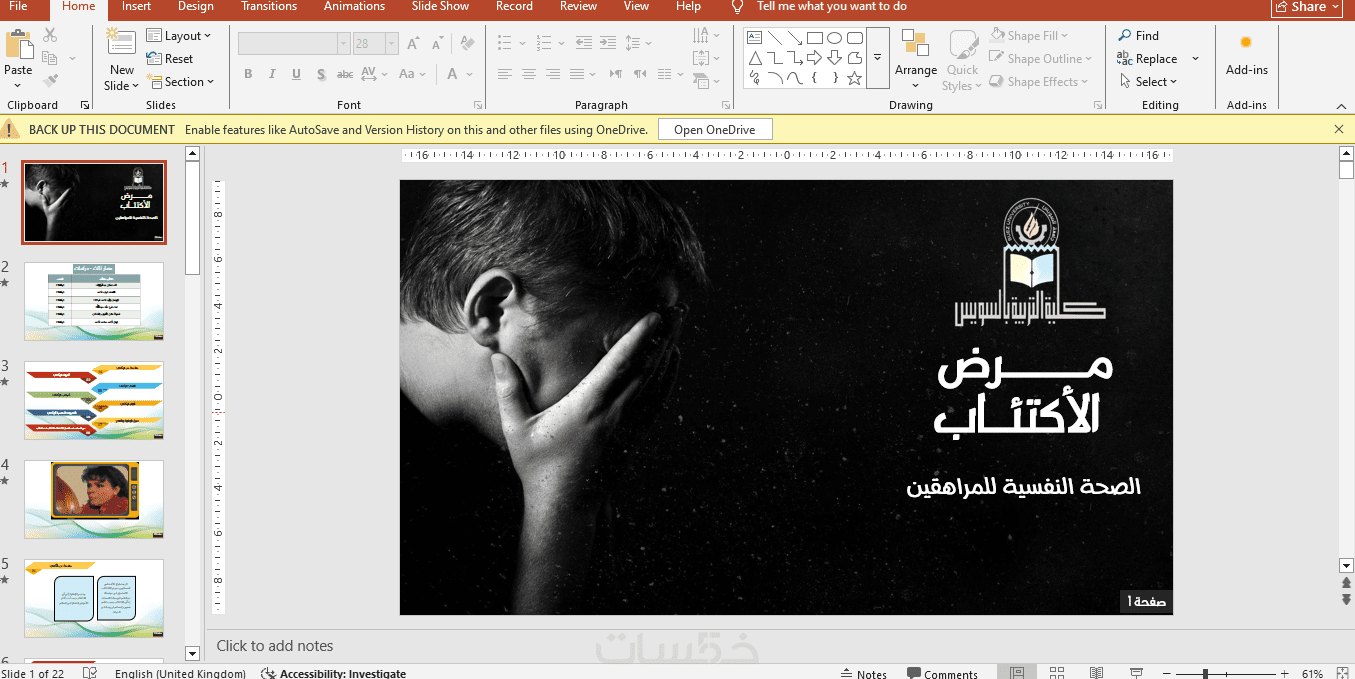Open the Slide Show tab

(440, 7)
